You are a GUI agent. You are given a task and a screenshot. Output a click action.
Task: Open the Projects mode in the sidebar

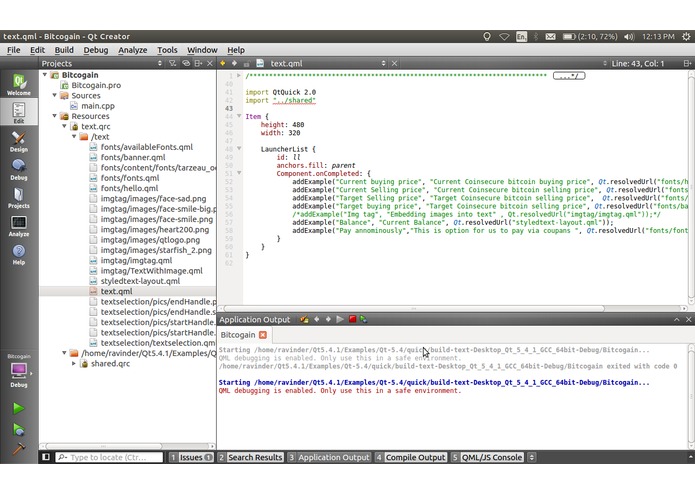19,198
